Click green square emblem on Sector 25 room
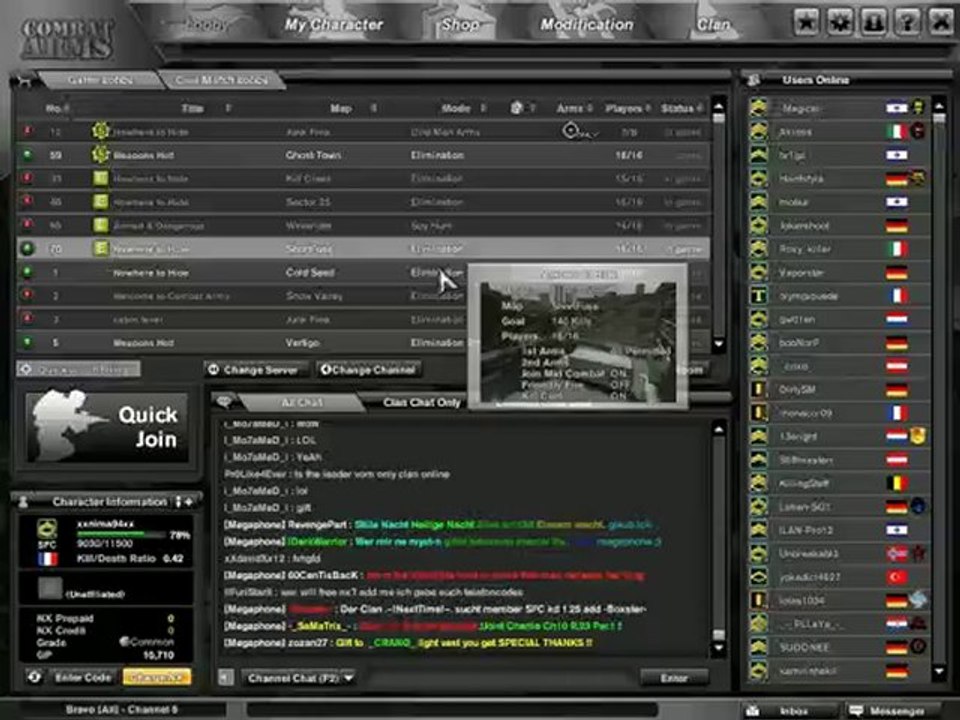Image resolution: width=960 pixels, height=720 pixels. [x=100, y=201]
